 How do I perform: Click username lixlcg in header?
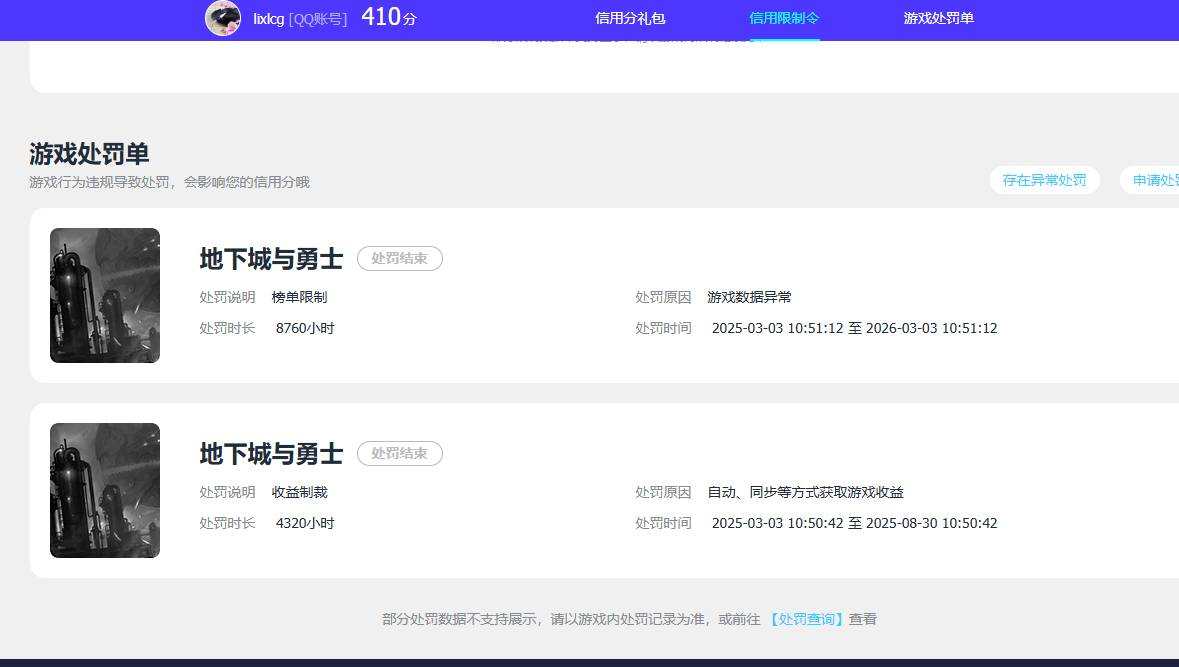click(268, 19)
